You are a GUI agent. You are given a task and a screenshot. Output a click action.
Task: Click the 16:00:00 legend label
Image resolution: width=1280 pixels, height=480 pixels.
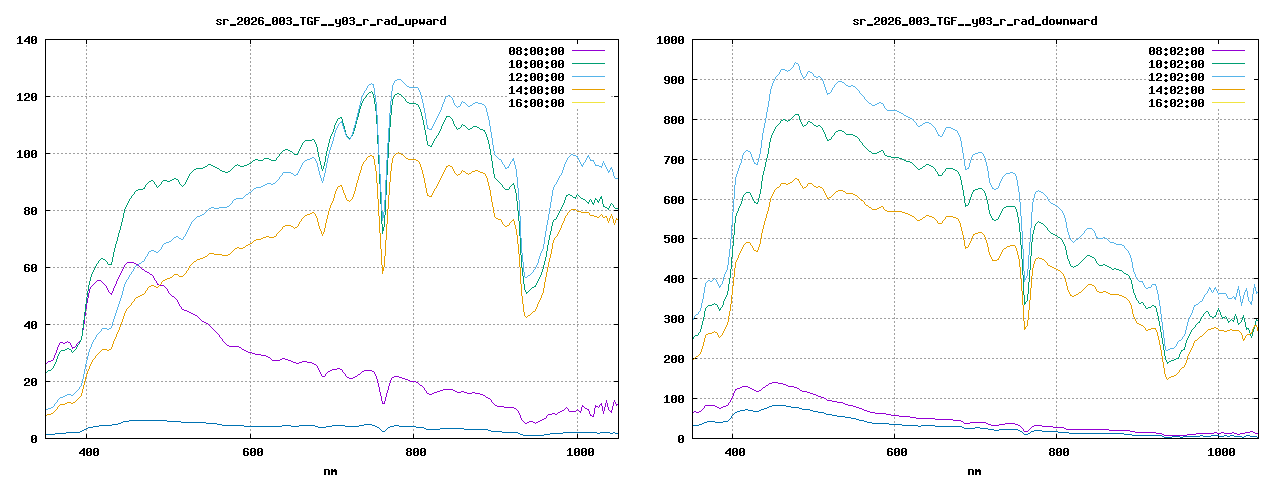(536, 102)
